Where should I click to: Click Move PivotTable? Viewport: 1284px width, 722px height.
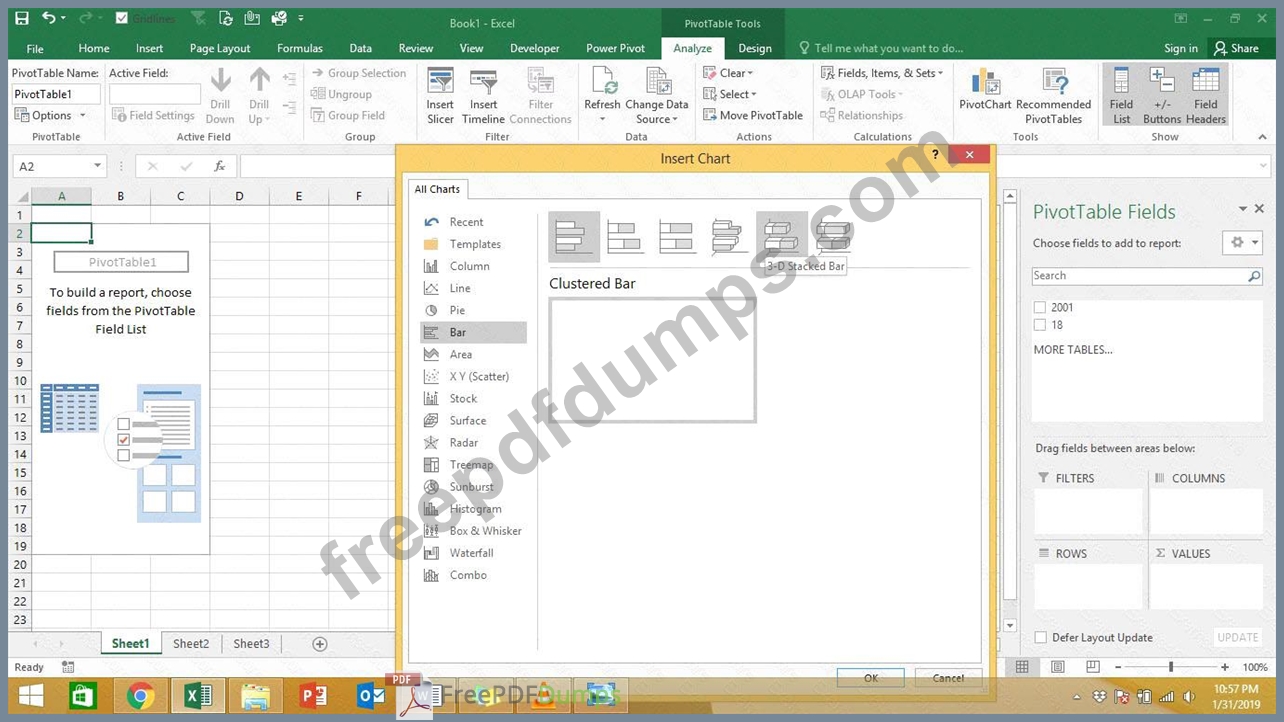(753, 115)
